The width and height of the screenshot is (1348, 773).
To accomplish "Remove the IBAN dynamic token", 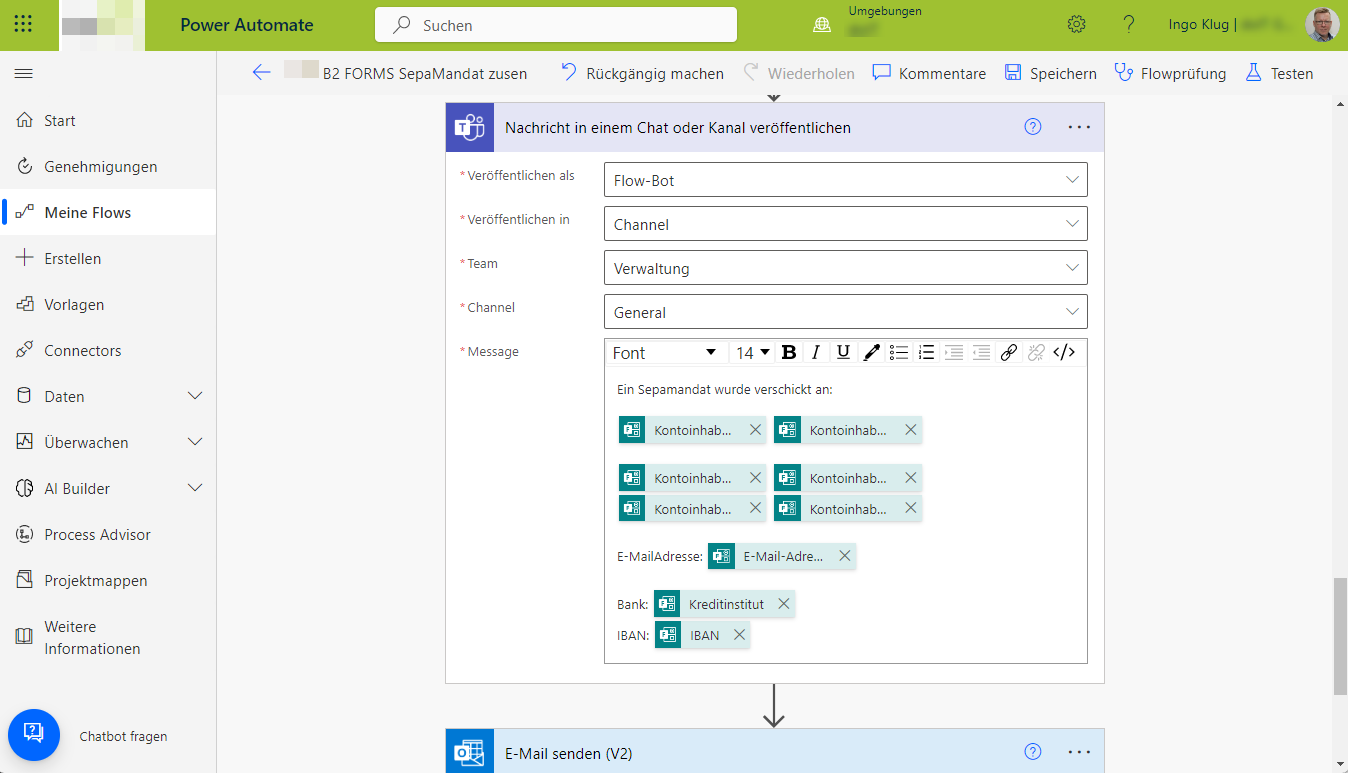I will click(x=739, y=635).
